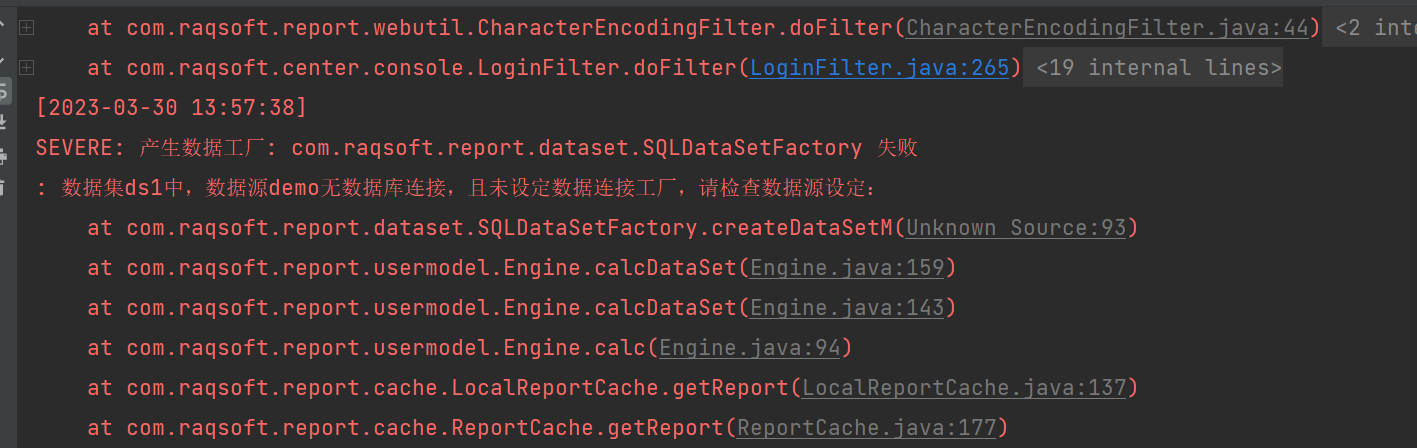Viewport: 1417px width, 448px height.
Task: Click the print console icon
Action: click(x=3, y=155)
